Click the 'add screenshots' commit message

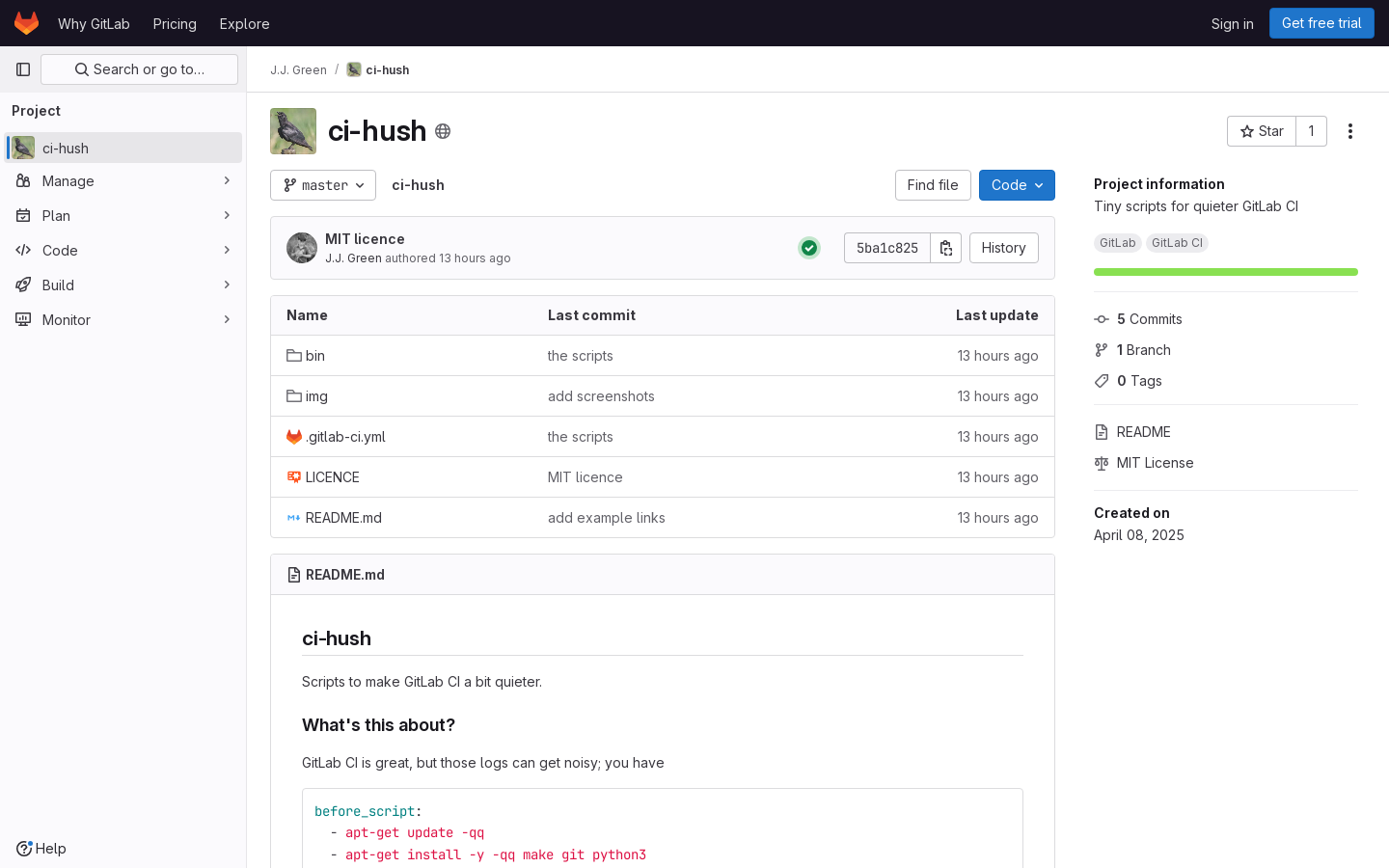tap(601, 396)
